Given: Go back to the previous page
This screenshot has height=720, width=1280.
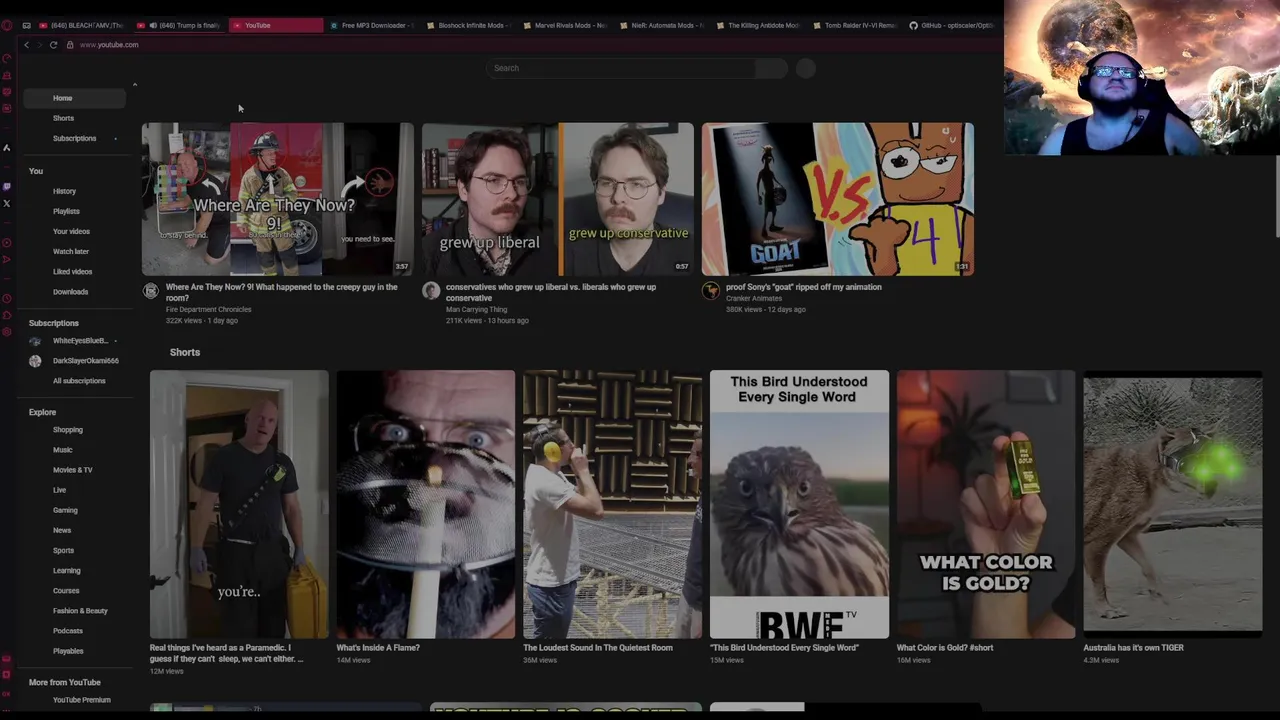Looking at the screenshot, I should [x=26, y=45].
